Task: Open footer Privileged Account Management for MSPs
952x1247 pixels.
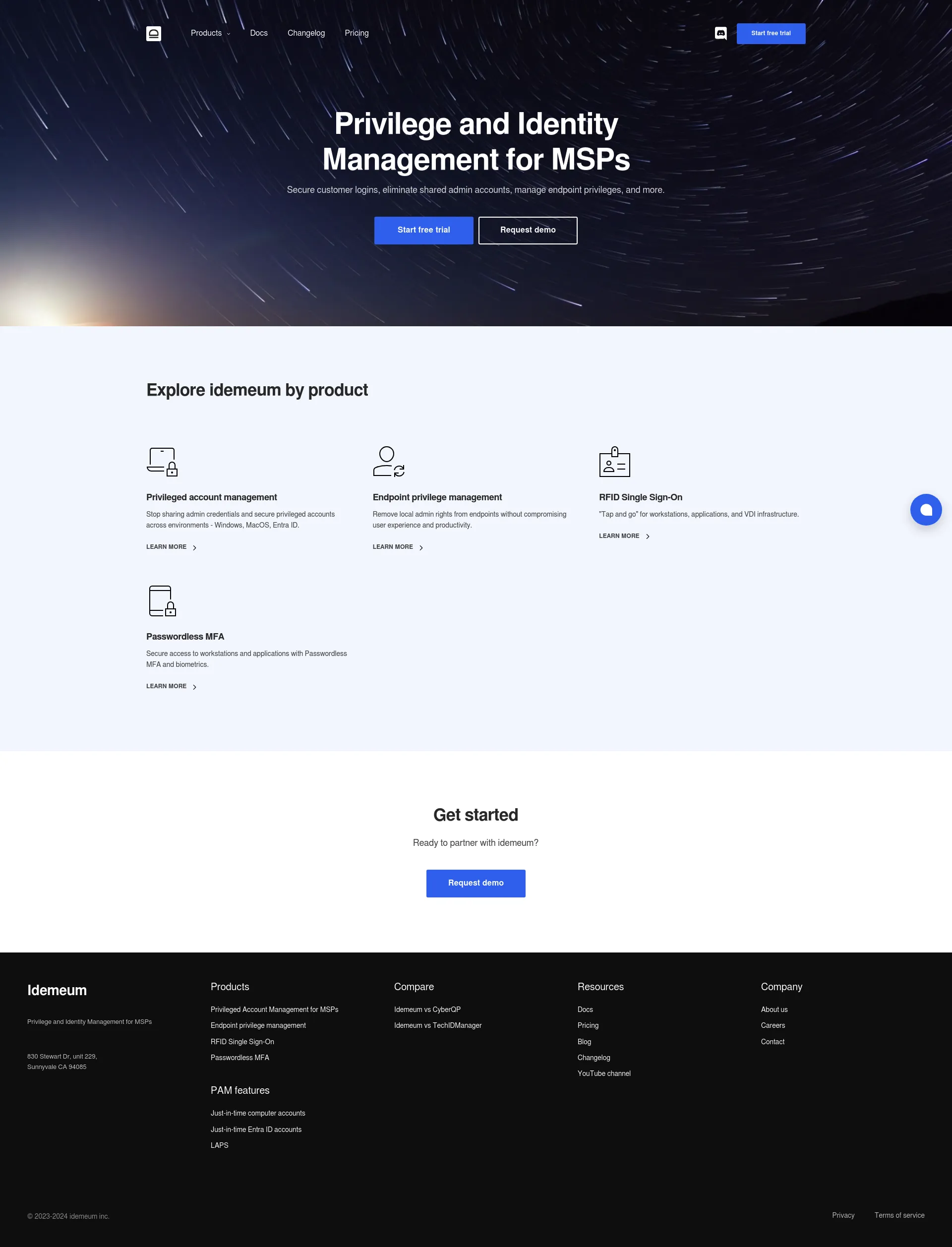Action: [274, 1009]
